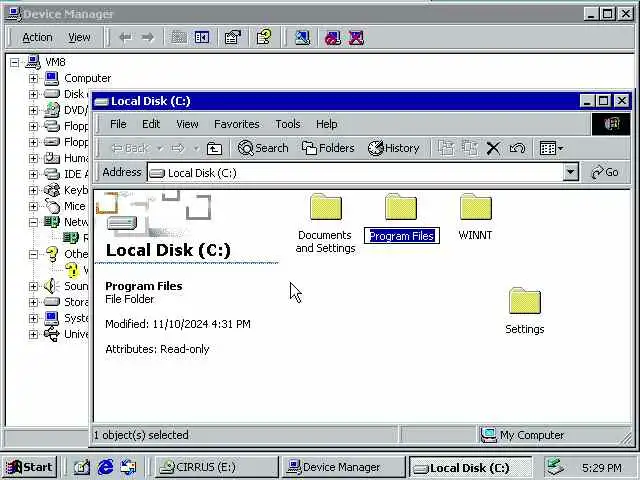Click the Start button

click(29, 467)
